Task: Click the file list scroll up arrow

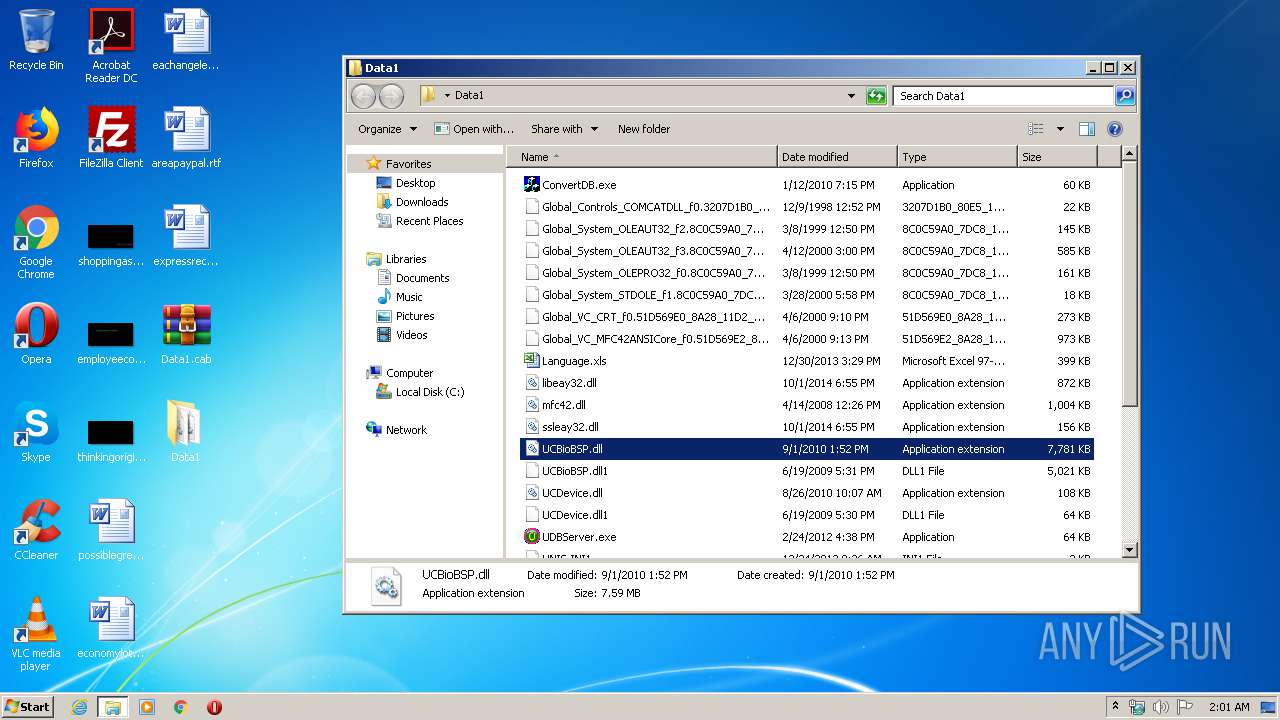Action: (x=1129, y=154)
